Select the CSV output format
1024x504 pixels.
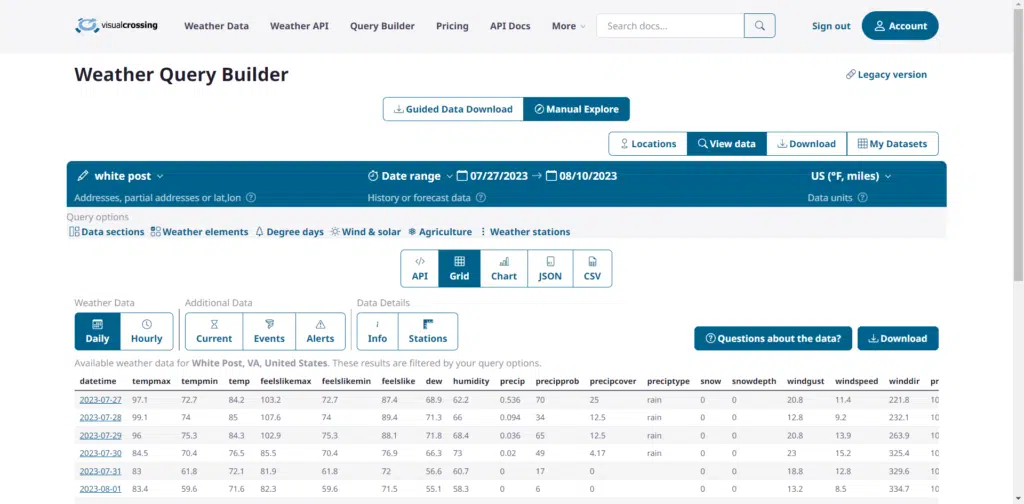pos(592,268)
